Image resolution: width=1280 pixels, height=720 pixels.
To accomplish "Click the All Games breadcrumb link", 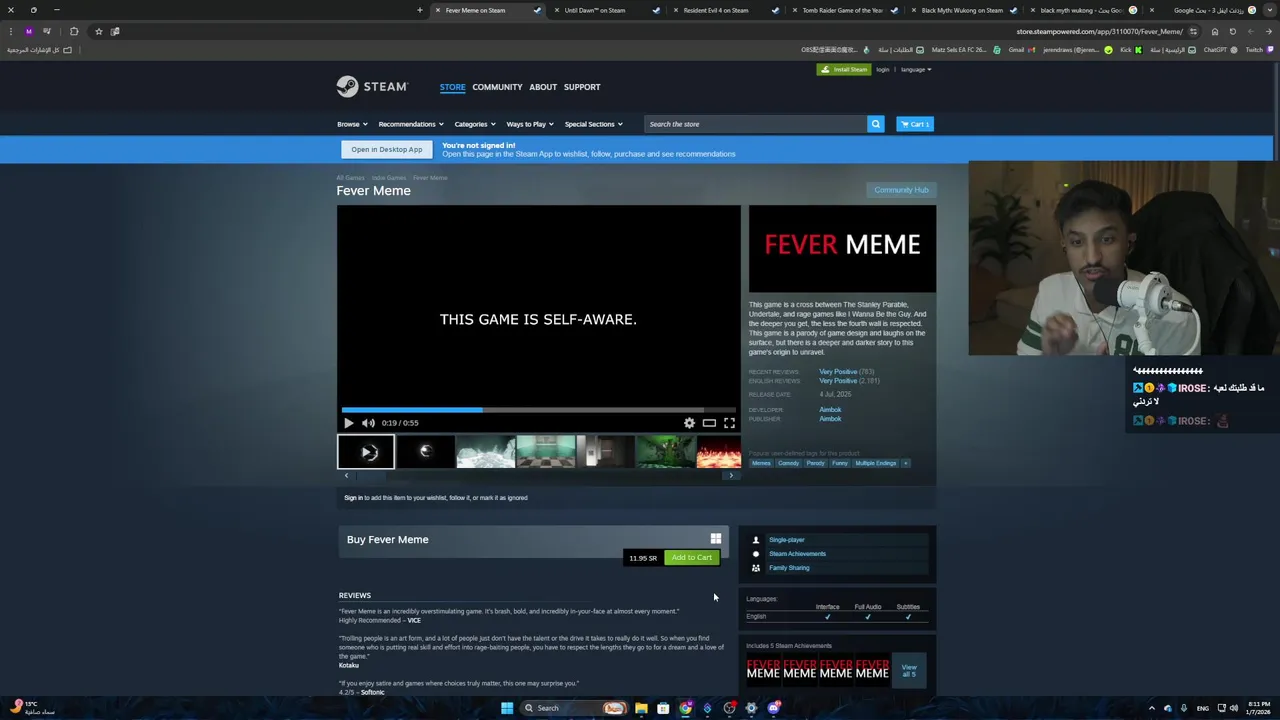I will coord(350,178).
